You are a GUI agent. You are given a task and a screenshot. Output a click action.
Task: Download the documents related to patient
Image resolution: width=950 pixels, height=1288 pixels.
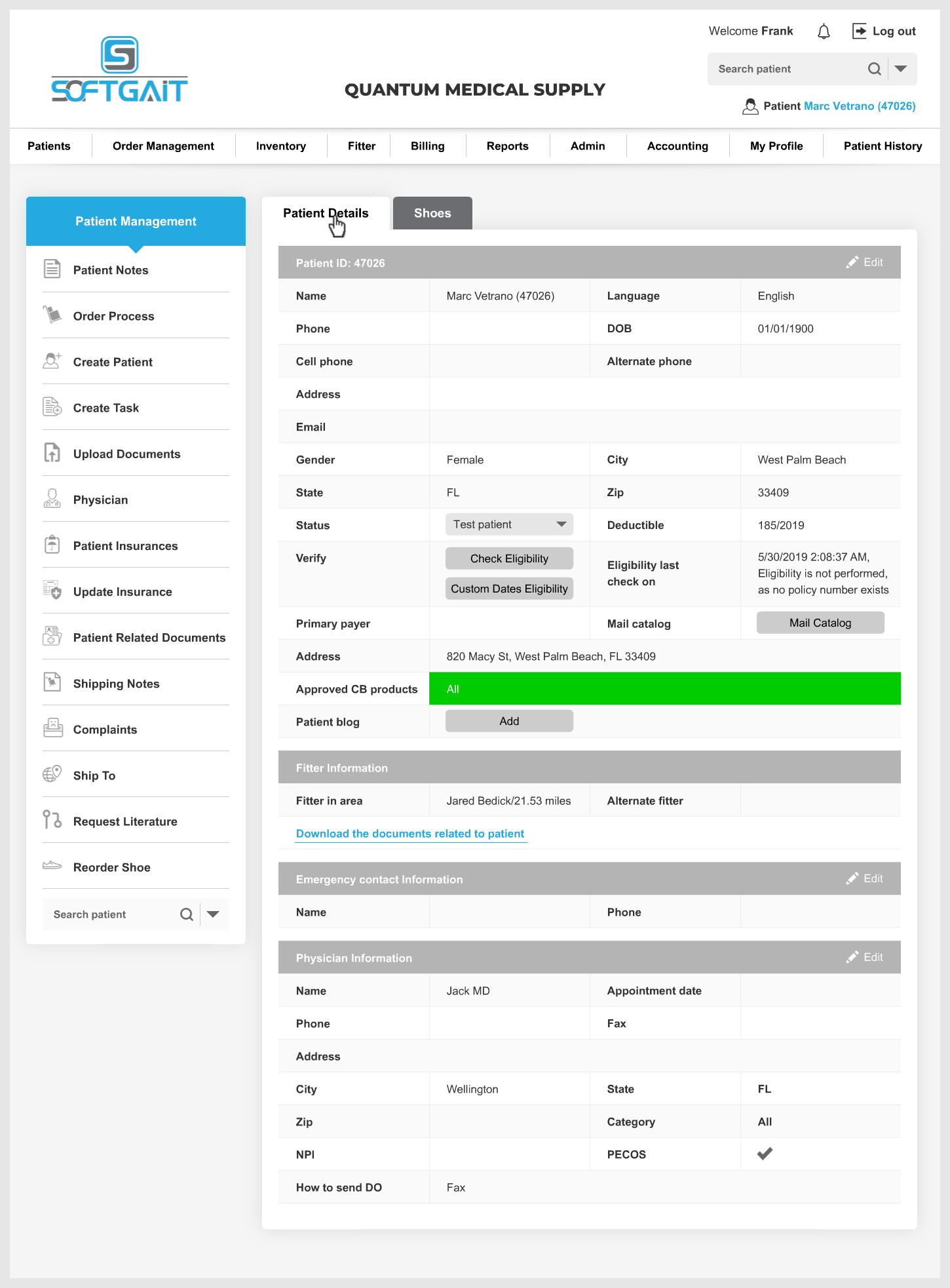click(410, 834)
